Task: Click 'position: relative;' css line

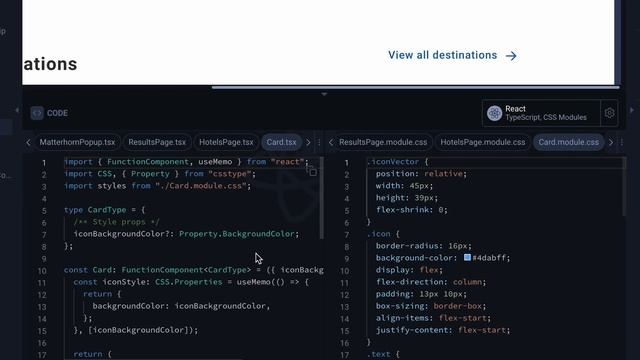Action: [421, 174]
